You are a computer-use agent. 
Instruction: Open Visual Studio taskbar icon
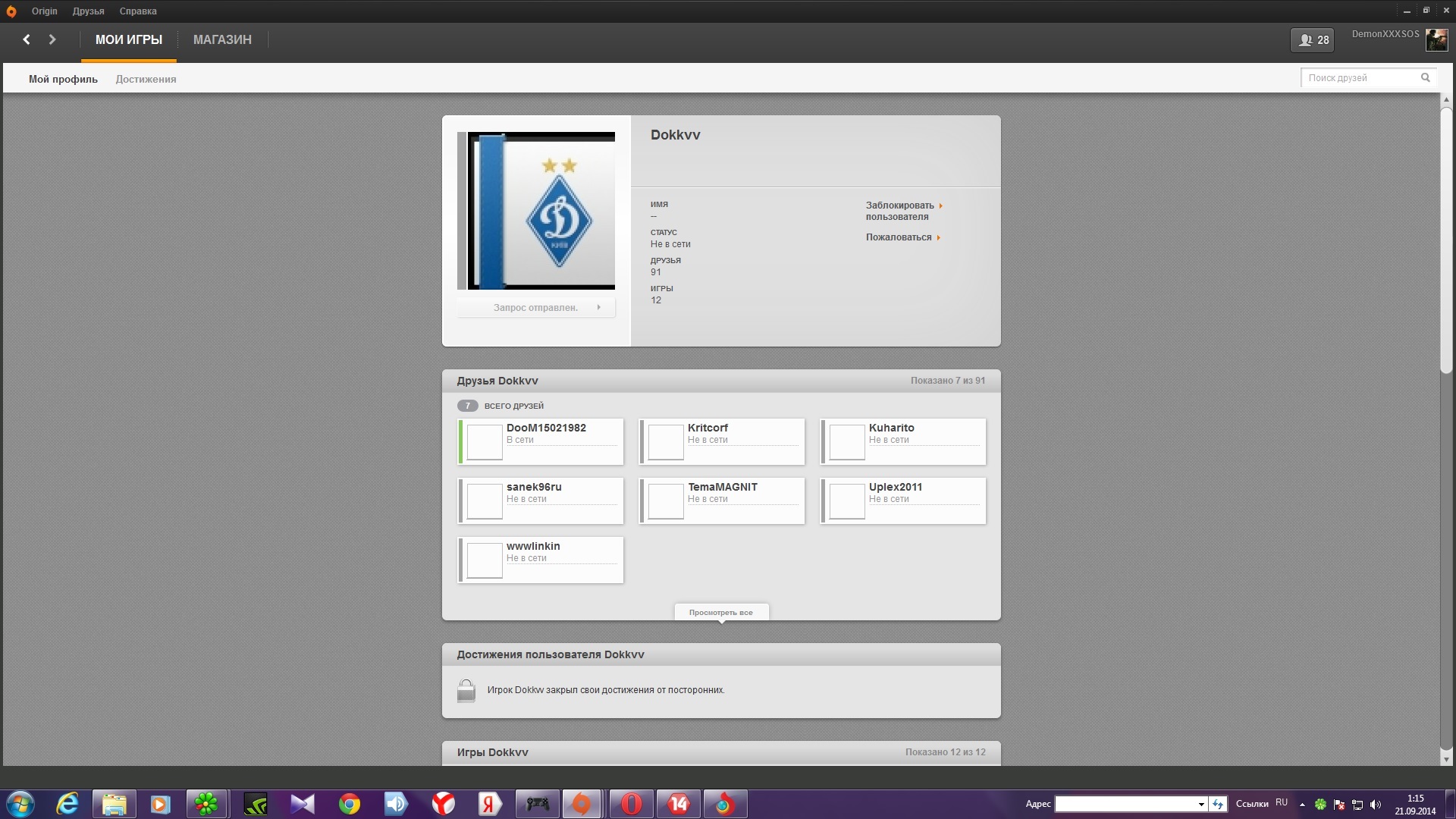click(x=302, y=804)
